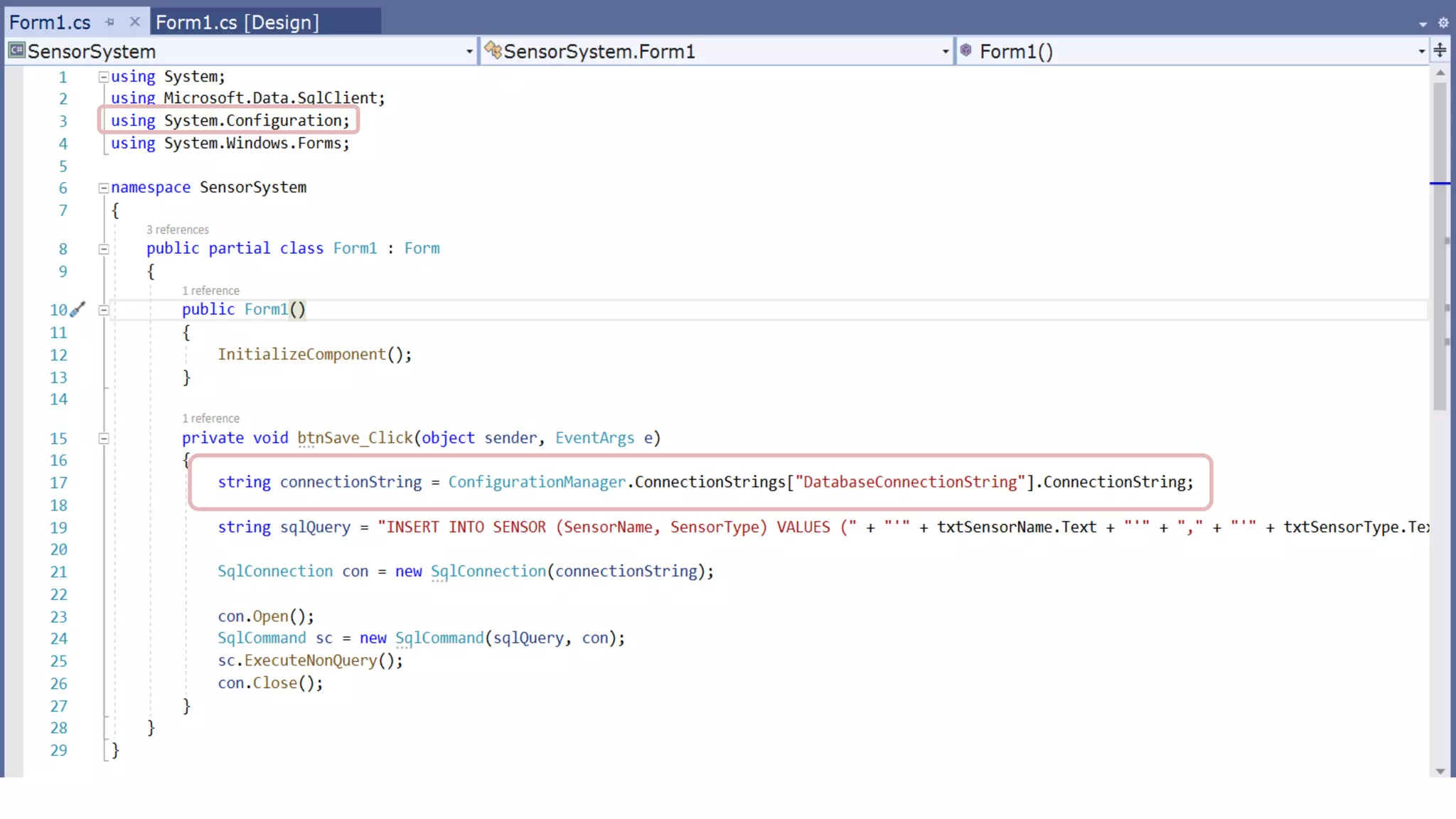Click the scrollbar up arrow

click(x=1440, y=73)
